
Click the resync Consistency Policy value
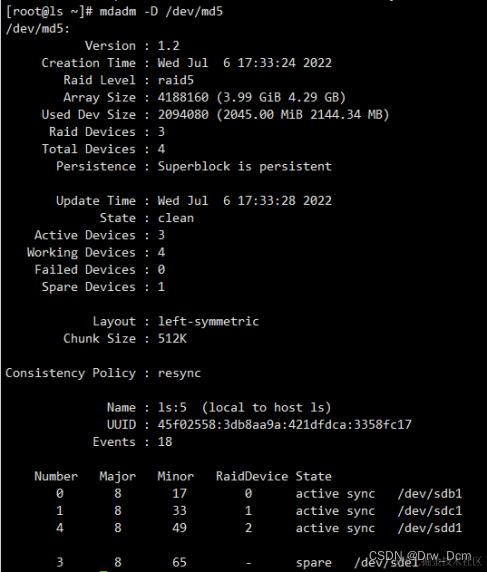click(179, 373)
